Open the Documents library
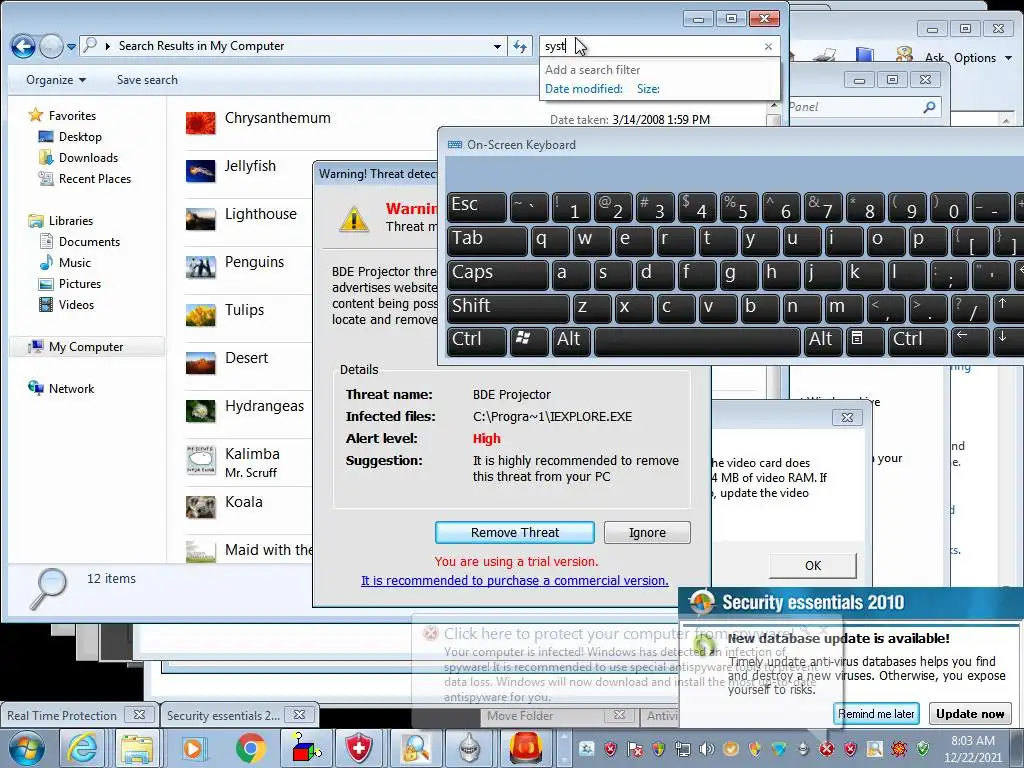 (89, 242)
